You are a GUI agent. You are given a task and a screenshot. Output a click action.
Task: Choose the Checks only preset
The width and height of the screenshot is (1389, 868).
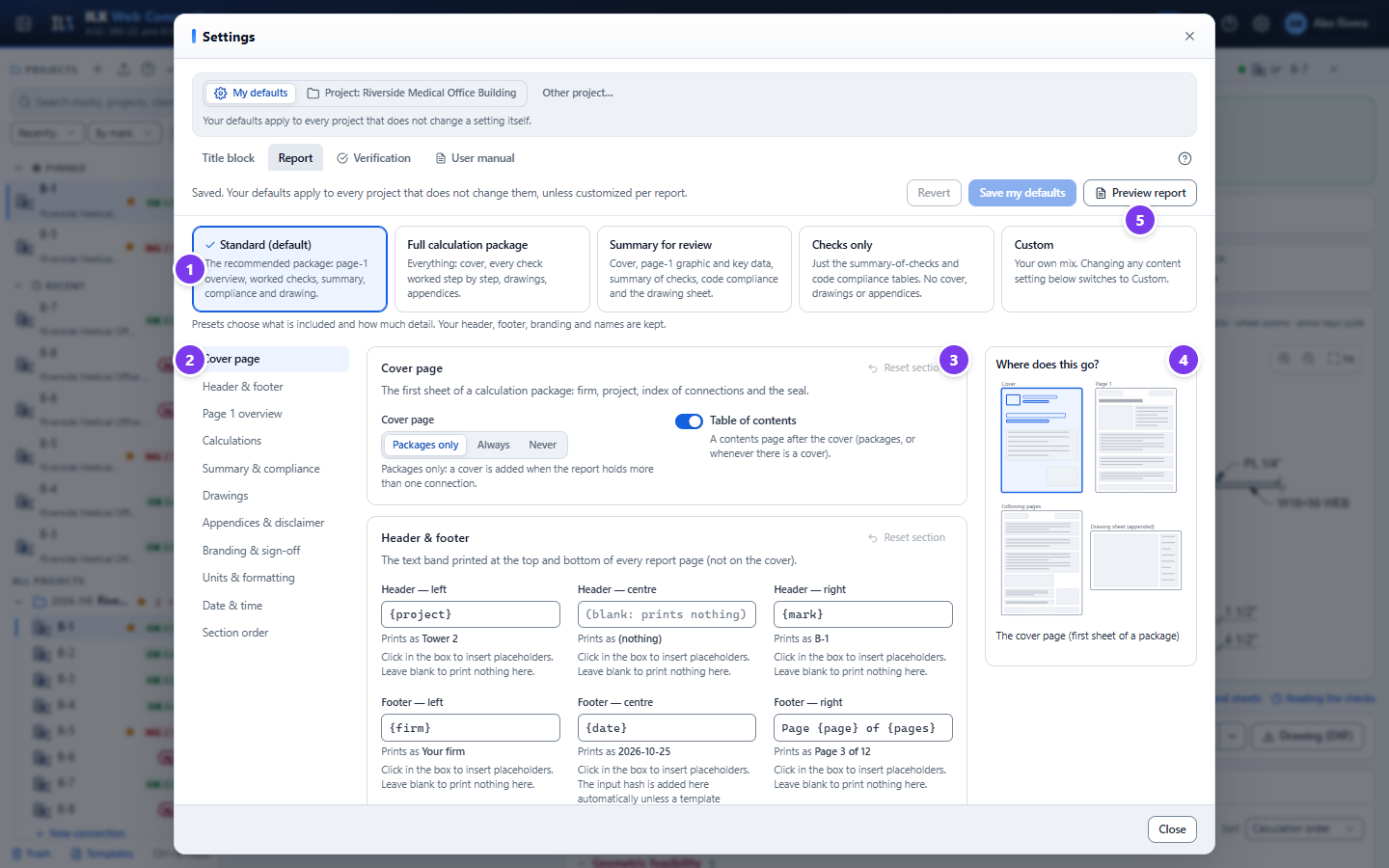point(896,269)
